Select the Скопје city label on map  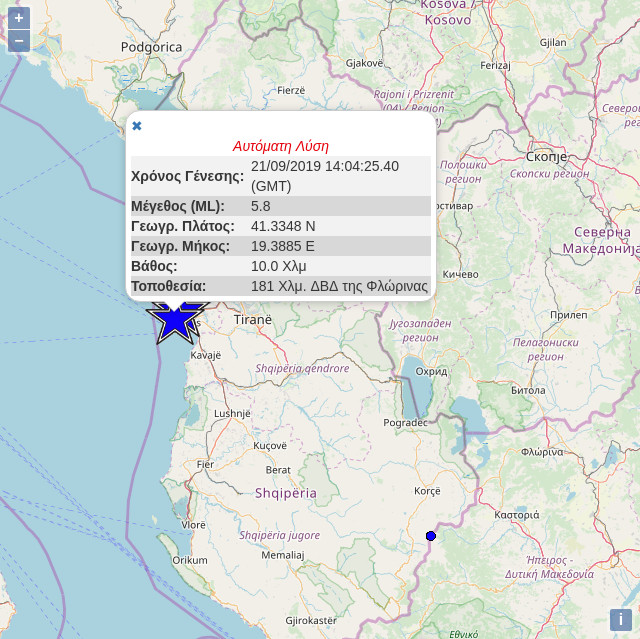[x=546, y=157]
